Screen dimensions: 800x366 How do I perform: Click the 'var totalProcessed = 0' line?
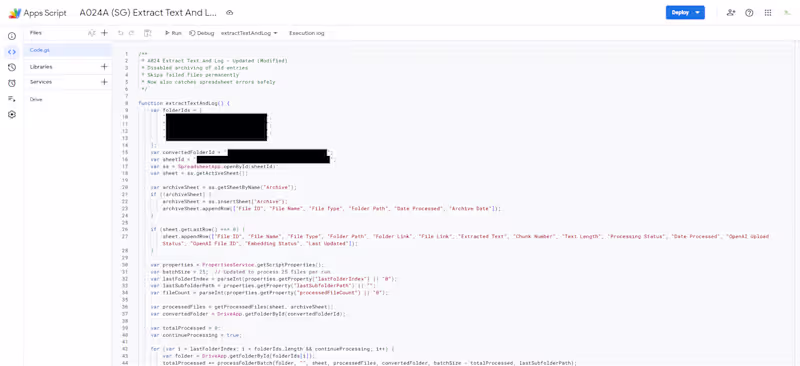pyautogui.click(x=186, y=328)
